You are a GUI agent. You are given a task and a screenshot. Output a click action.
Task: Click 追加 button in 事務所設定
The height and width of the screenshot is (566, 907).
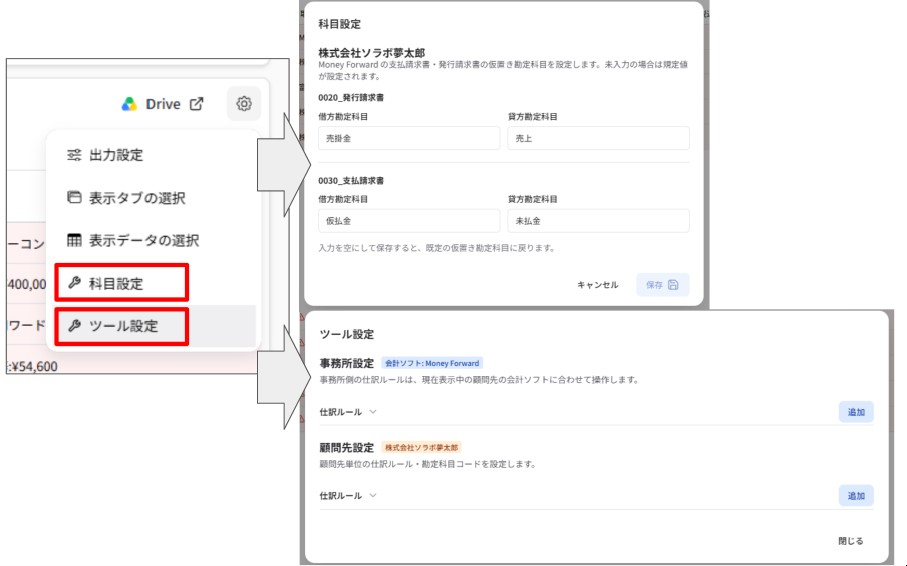tap(856, 412)
